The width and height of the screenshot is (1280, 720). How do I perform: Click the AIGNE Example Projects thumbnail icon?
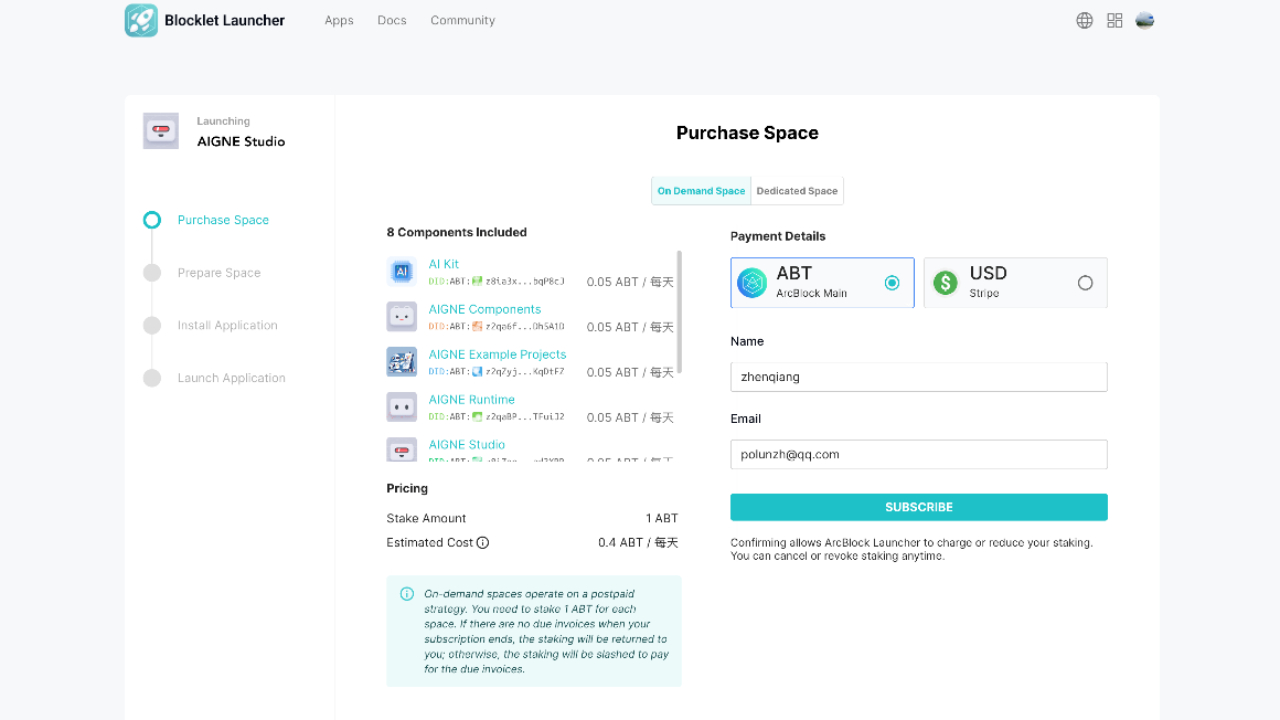coord(401,361)
